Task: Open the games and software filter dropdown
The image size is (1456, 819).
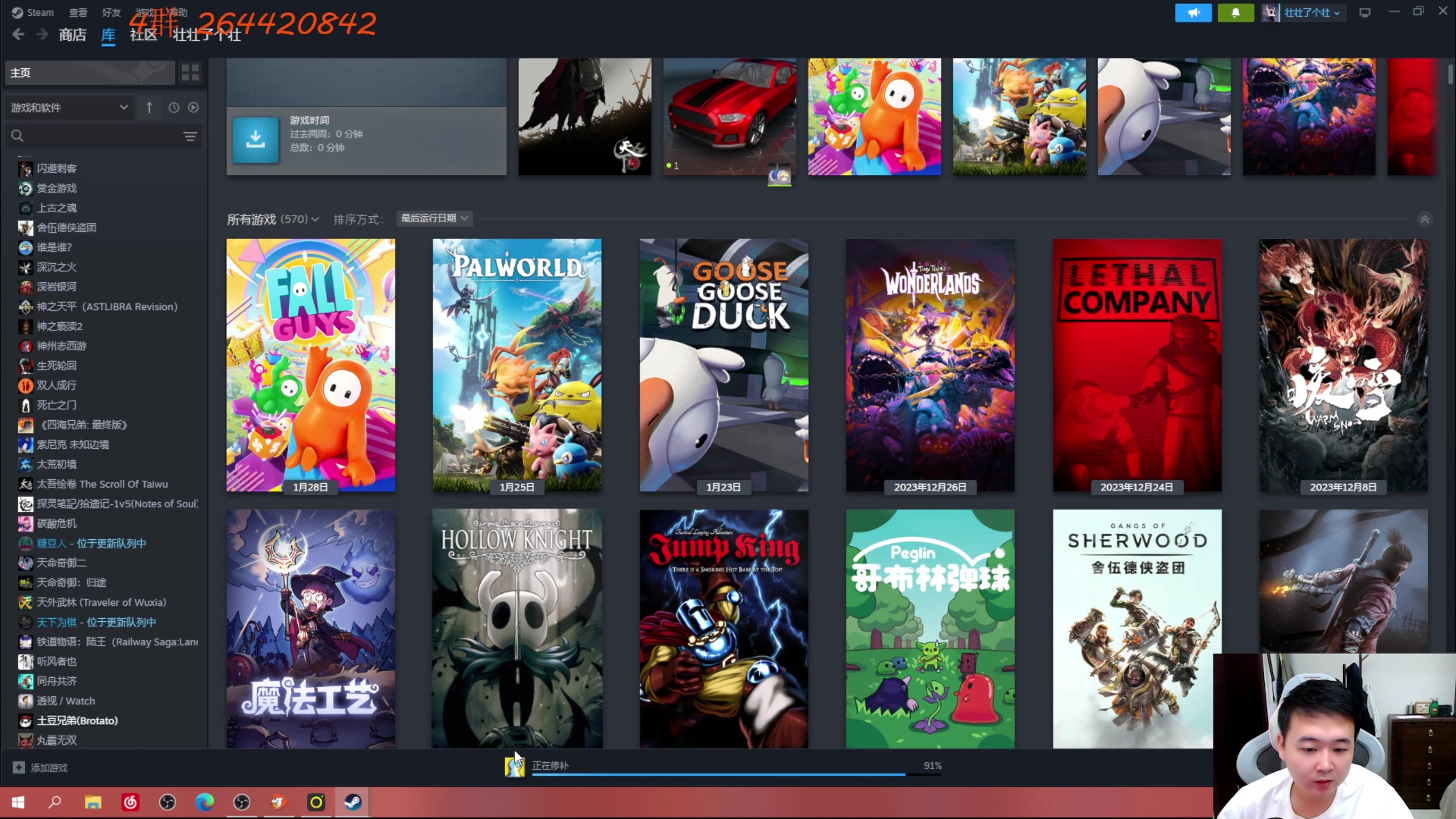Action: pyautogui.click(x=69, y=108)
